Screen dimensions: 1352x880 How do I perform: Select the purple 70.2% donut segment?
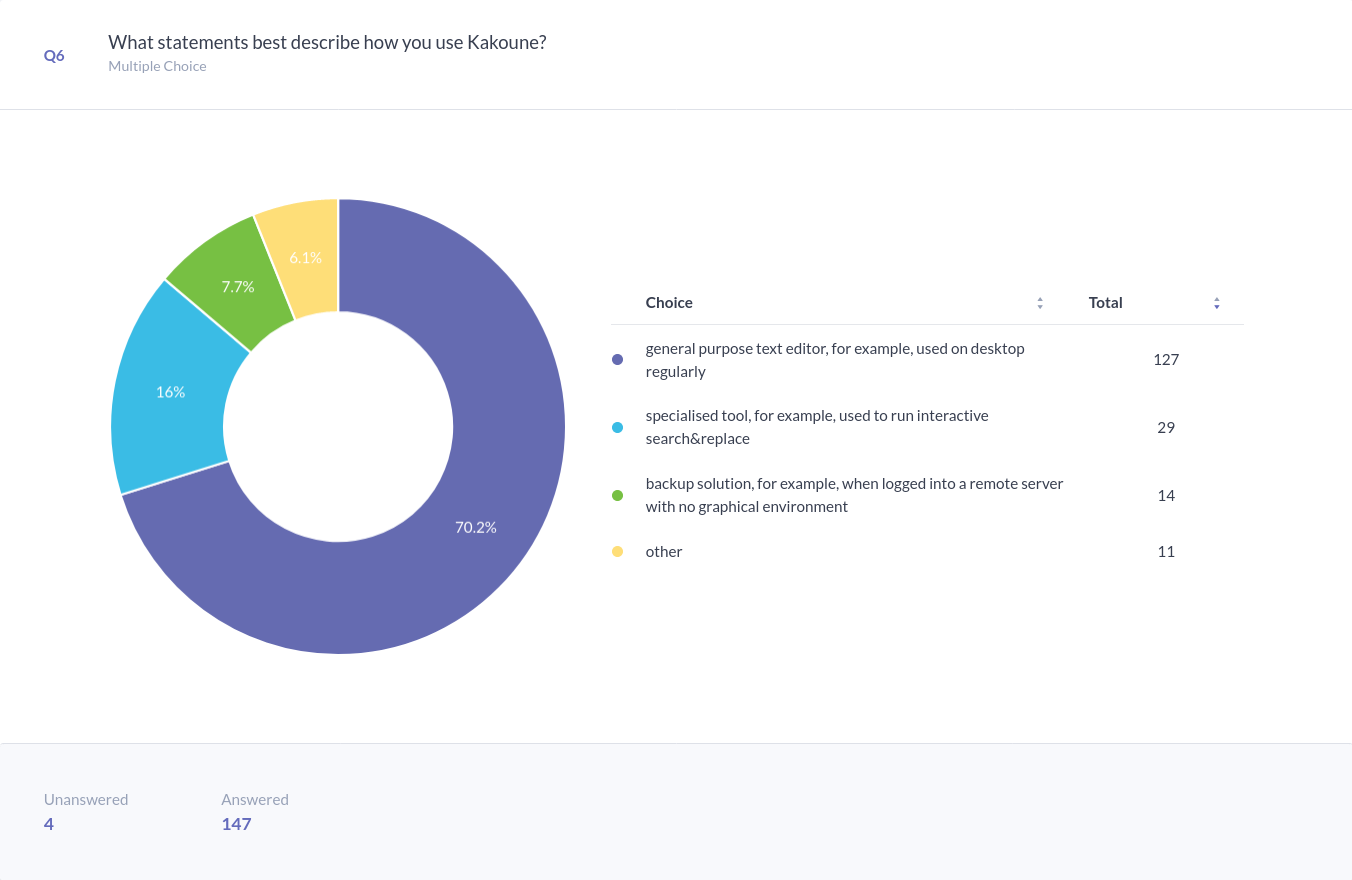(476, 527)
